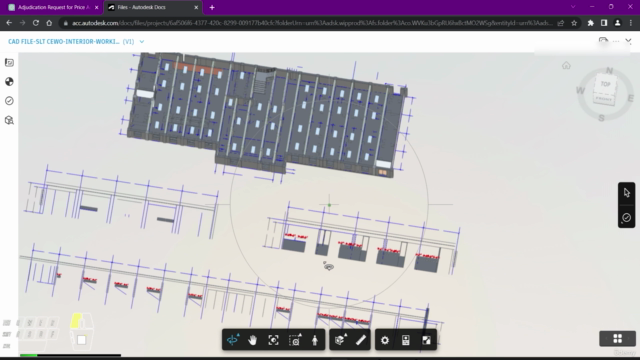
Task: Select the cursor markup tool on right panel
Action: coord(627,193)
